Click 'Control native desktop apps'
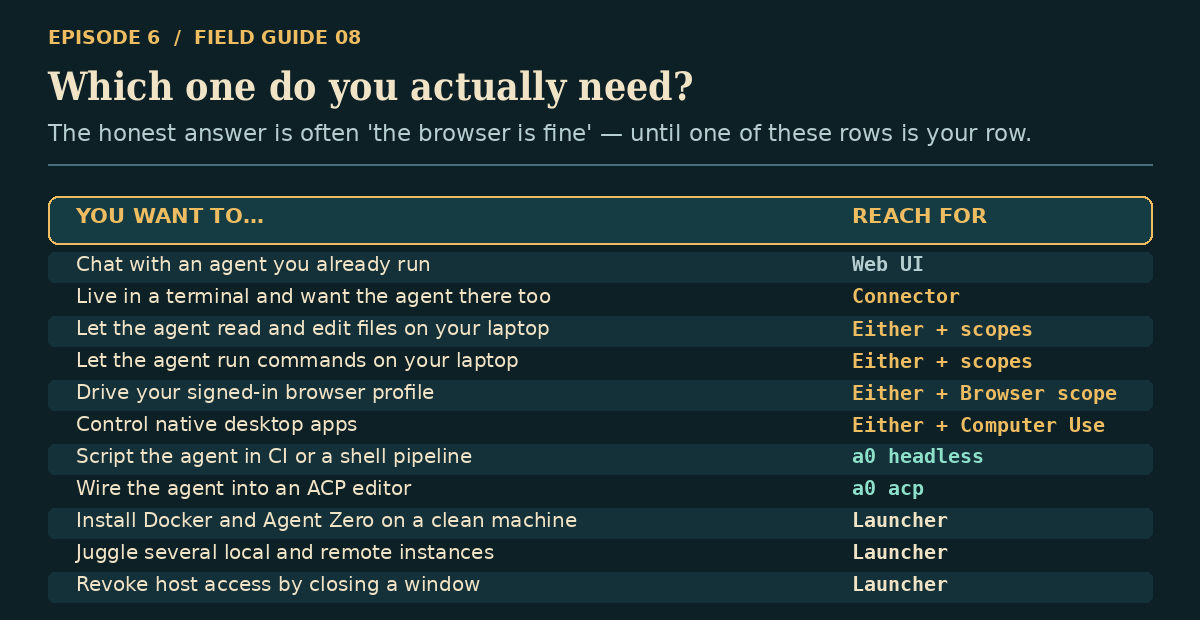 pyautogui.click(x=216, y=425)
